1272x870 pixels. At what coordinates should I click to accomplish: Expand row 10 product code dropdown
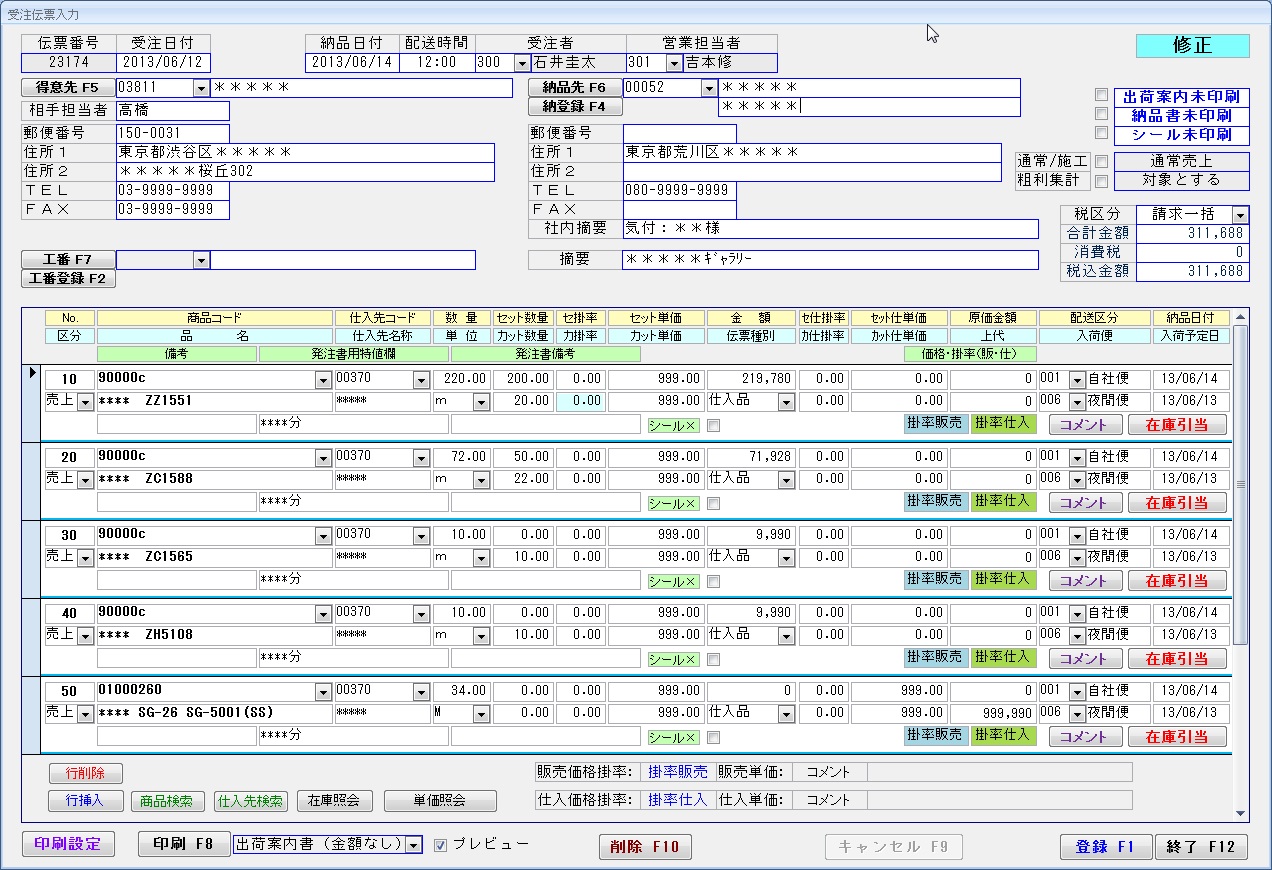pos(322,380)
